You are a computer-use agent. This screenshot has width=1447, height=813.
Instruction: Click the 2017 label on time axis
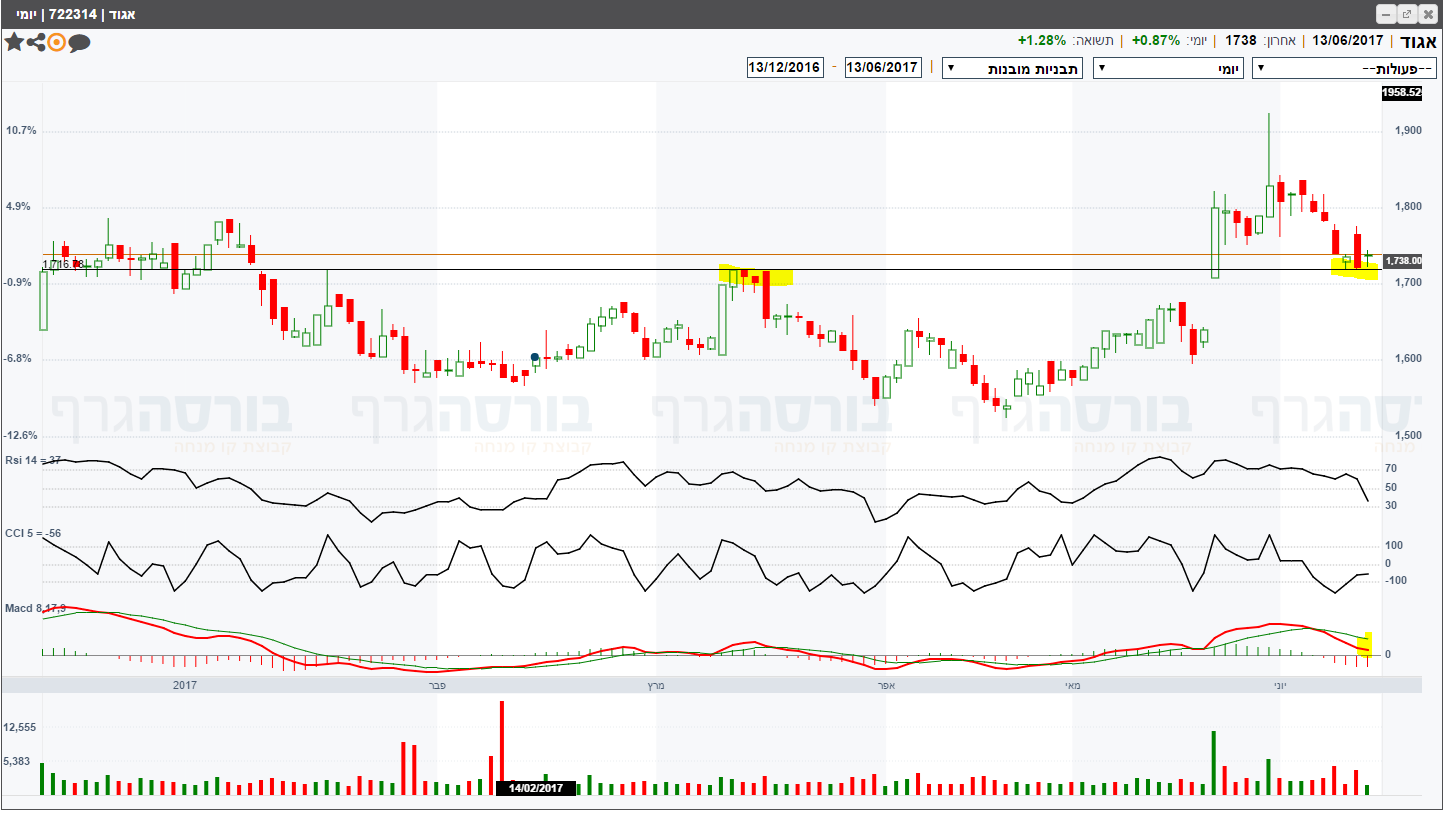(x=185, y=685)
